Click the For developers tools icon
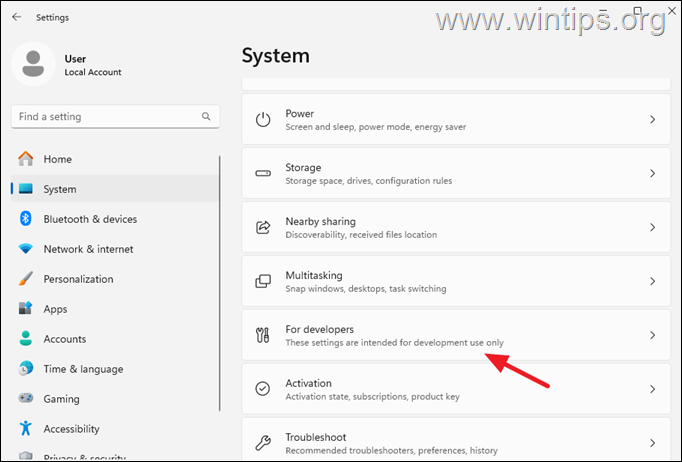The width and height of the screenshot is (682, 462). coord(263,335)
